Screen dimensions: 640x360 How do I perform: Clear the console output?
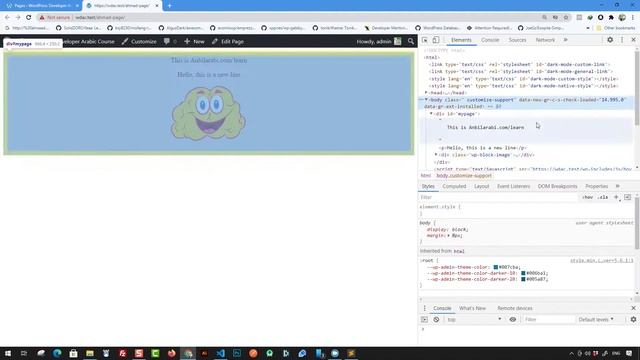[436, 320]
